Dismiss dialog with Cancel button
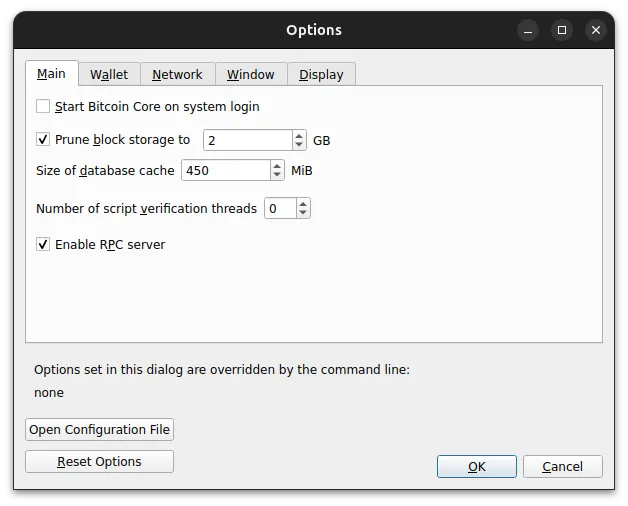628x506 pixels. click(562, 466)
